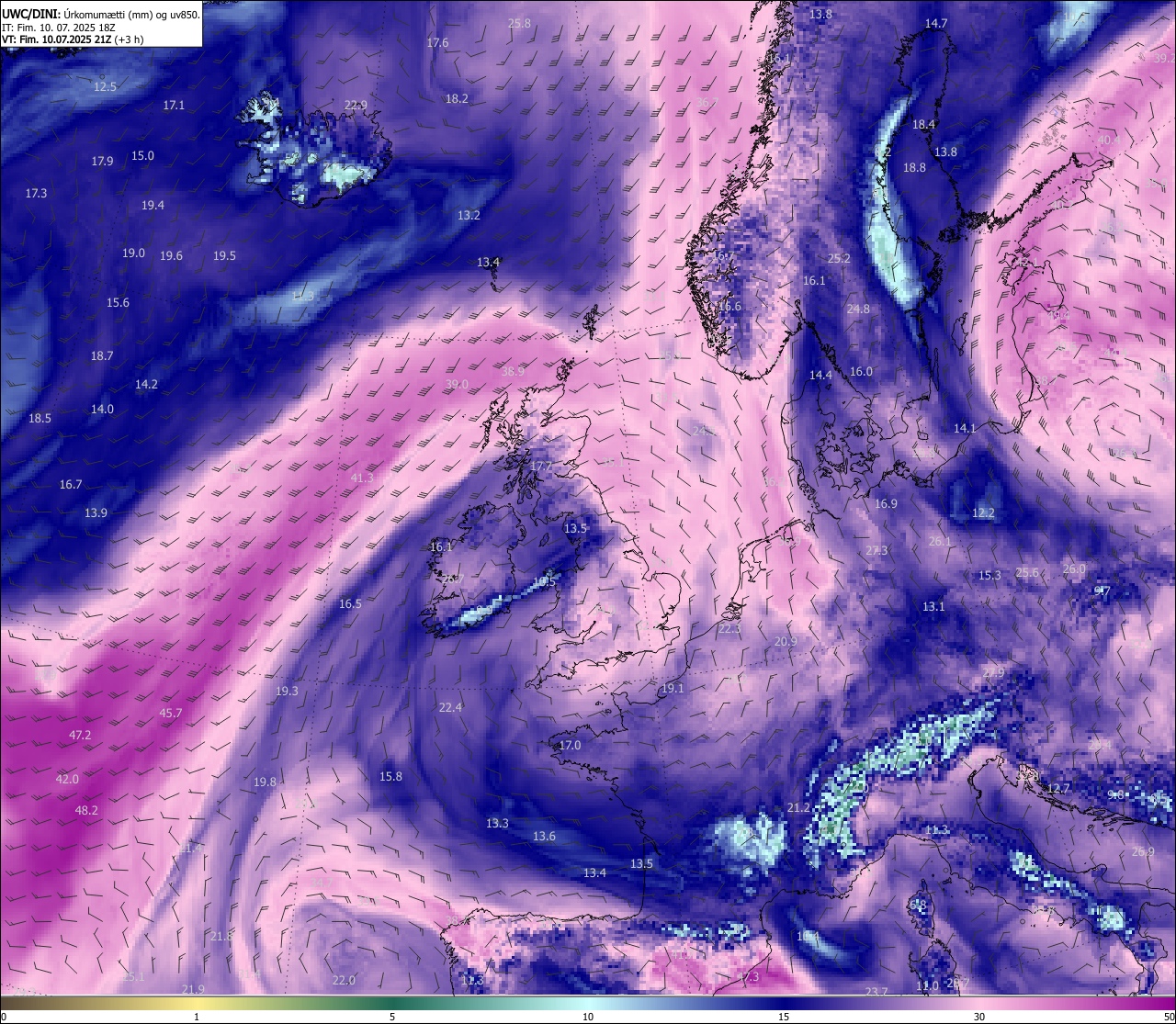The width and height of the screenshot is (1176, 1024).
Task: Select the 19.0 map value
Action: pyautogui.click(x=133, y=253)
